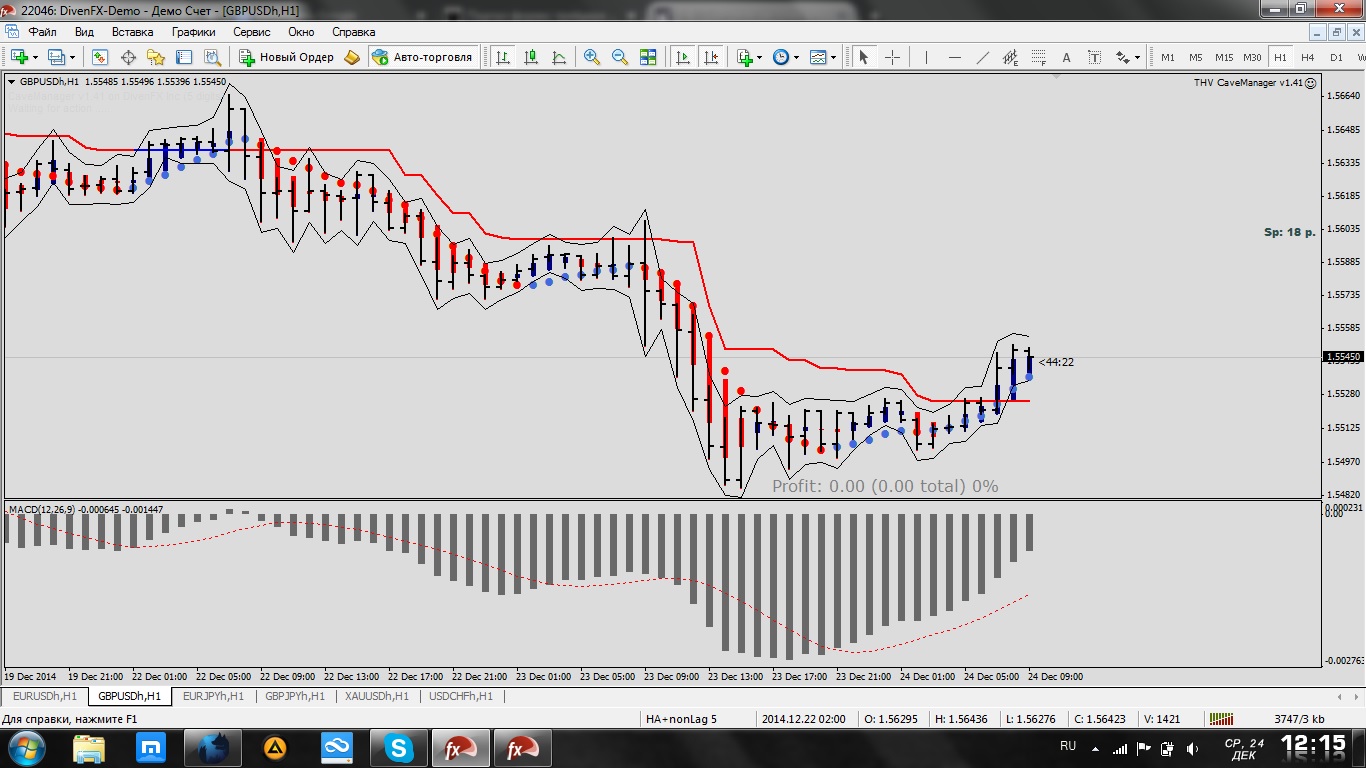1366x768 pixels.
Task: Select the Horizontal Line drawing tool
Action: (954, 57)
